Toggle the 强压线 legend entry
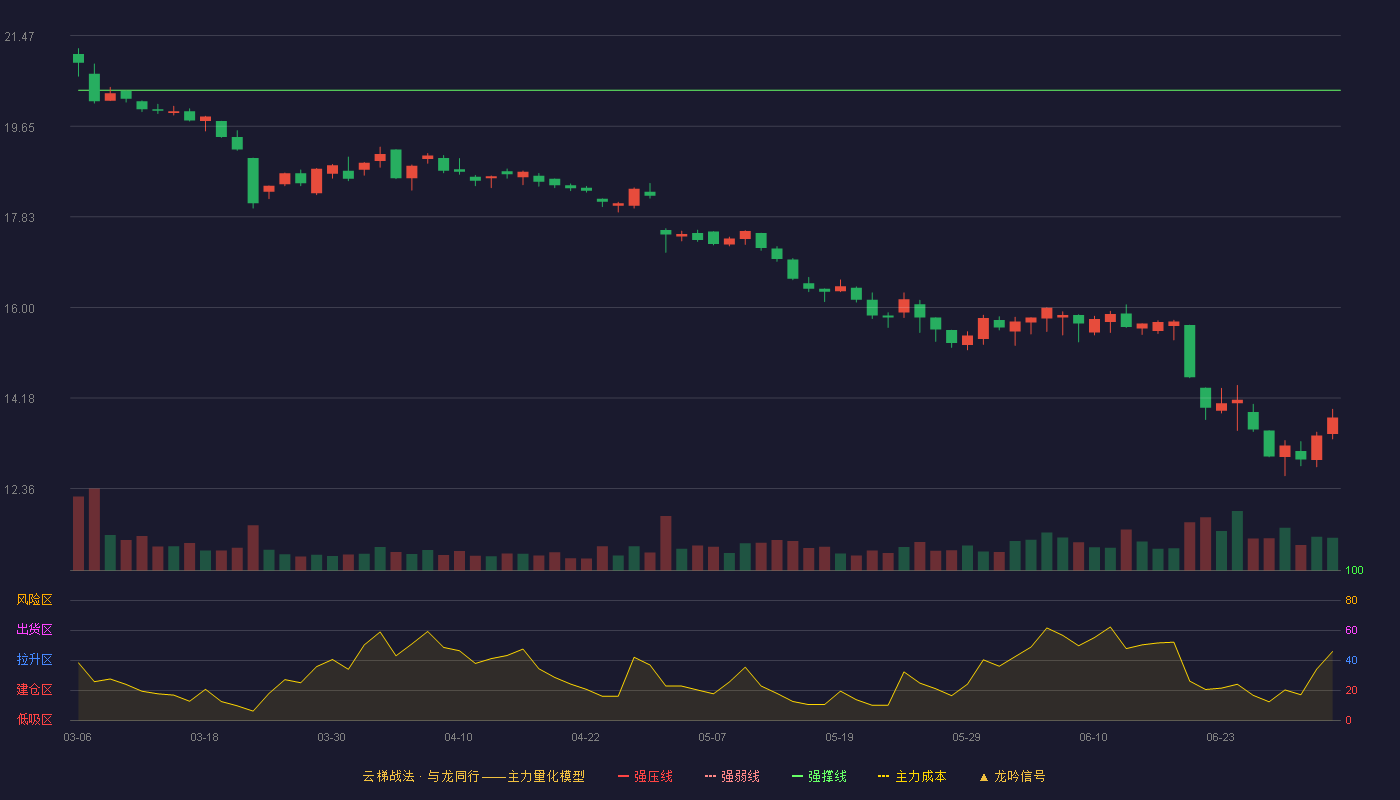Image resolution: width=1400 pixels, height=800 pixels. tap(645, 776)
